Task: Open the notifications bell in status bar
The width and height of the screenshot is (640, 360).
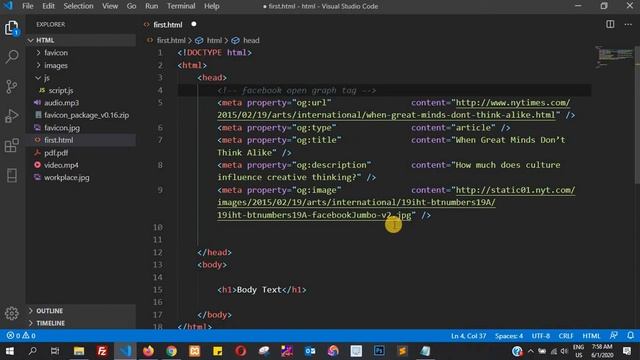Action: 630,336
